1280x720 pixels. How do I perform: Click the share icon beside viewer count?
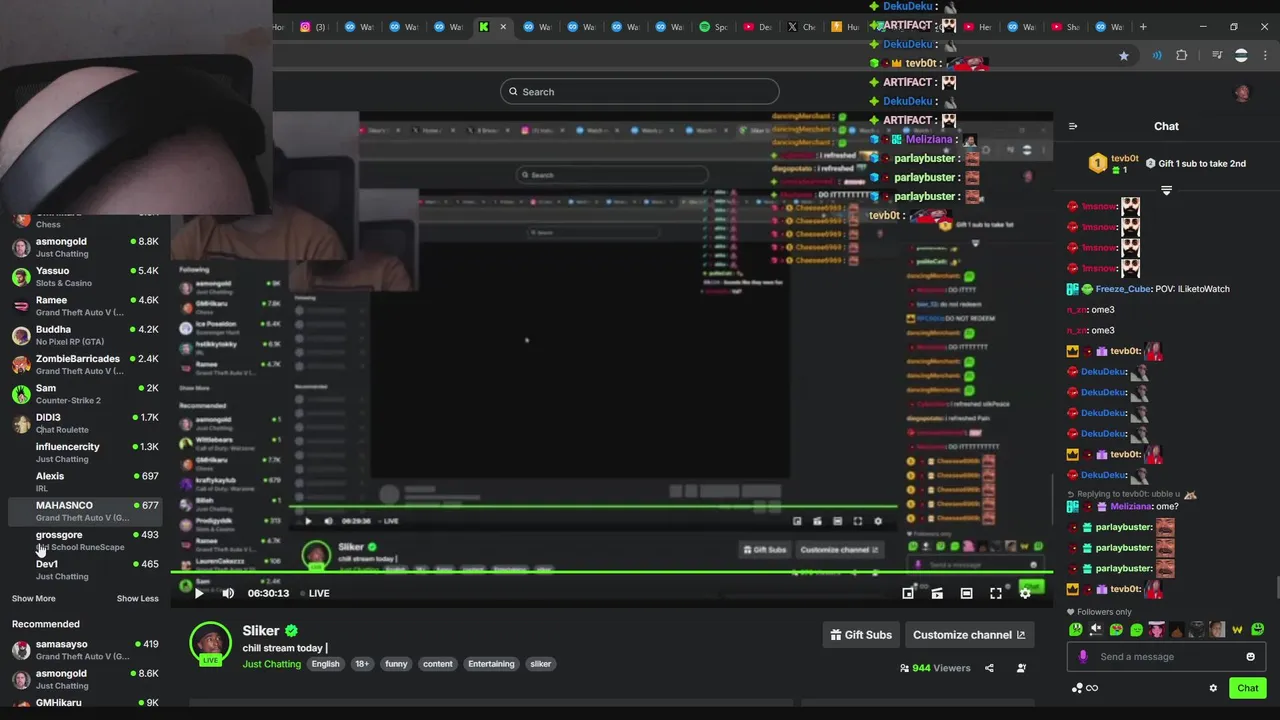click(989, 668)
